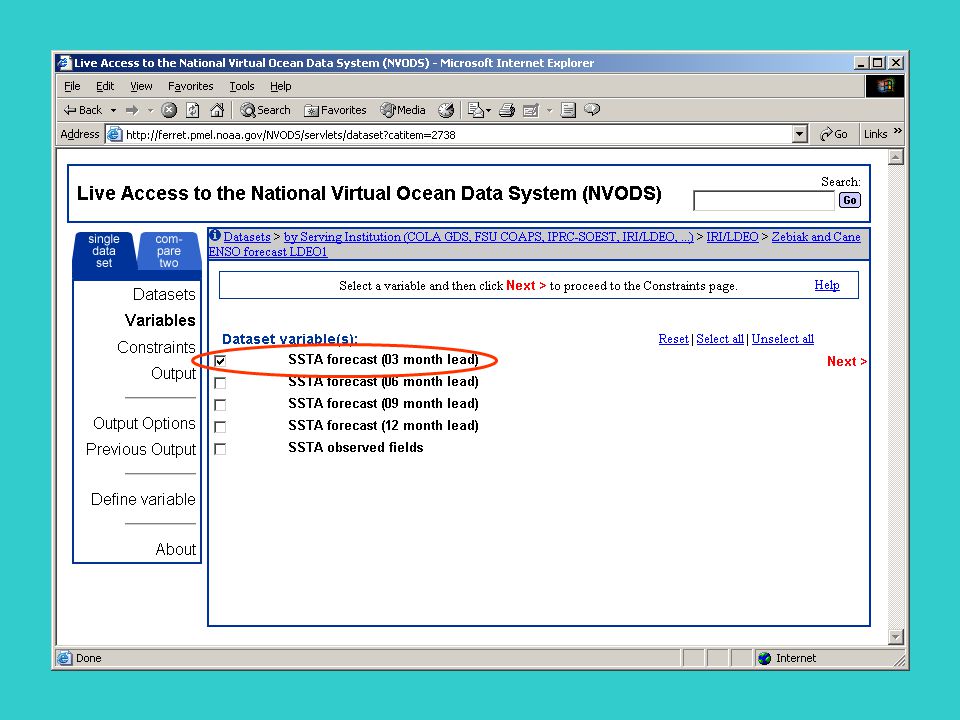Click the Print icon in toolbar

[x=506, y=110]
